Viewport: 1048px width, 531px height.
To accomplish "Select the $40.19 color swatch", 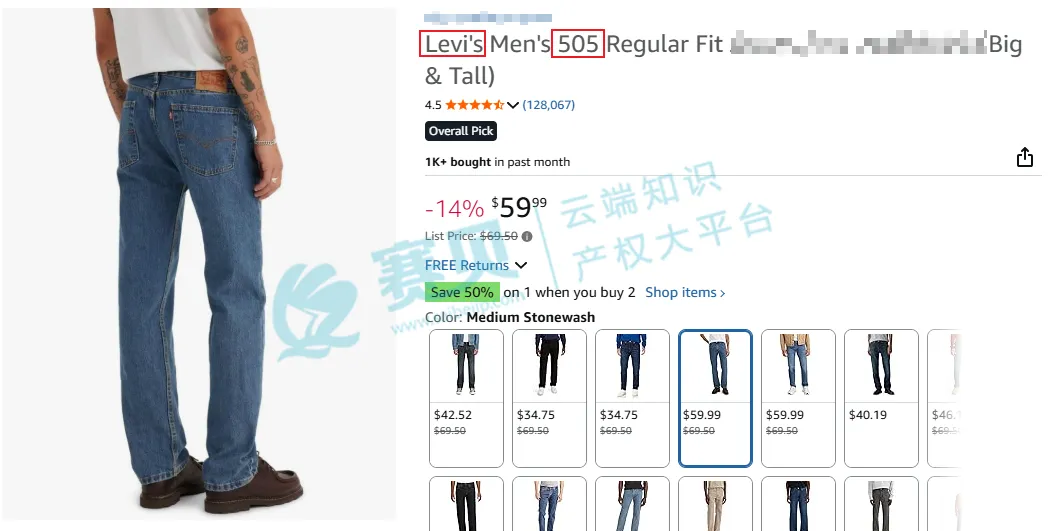I will point(881,399).
